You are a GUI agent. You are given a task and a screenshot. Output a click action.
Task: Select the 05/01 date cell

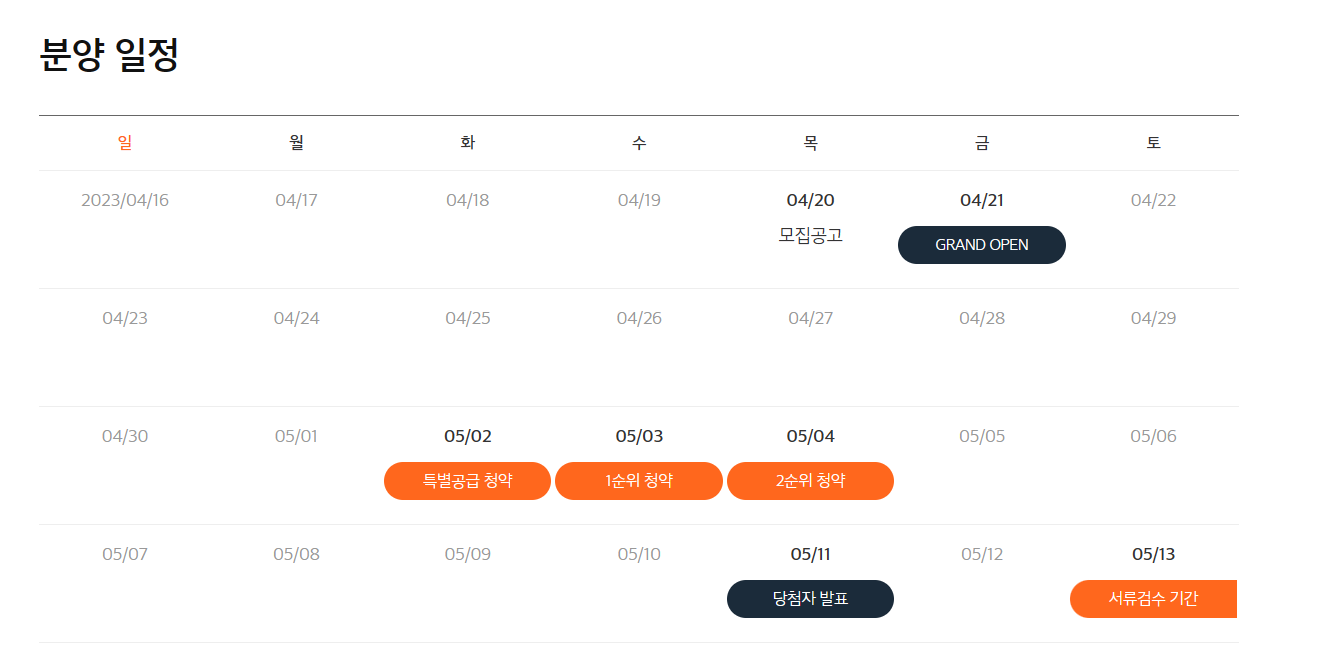point(296,435)
